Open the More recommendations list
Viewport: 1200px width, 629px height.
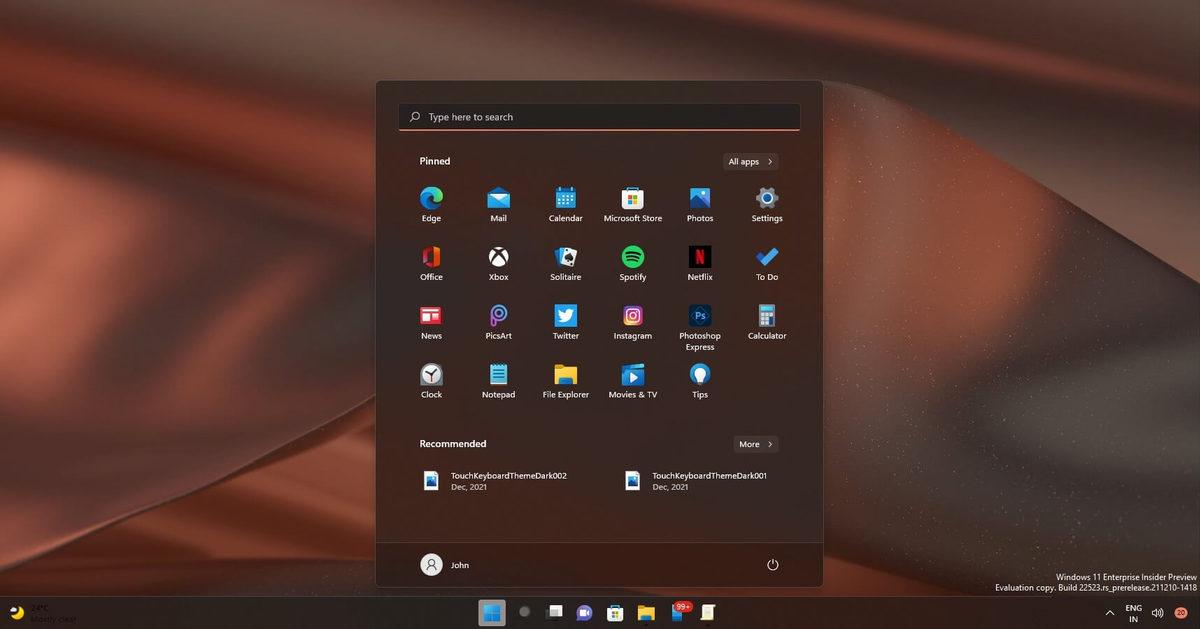[x=755, y=444]
